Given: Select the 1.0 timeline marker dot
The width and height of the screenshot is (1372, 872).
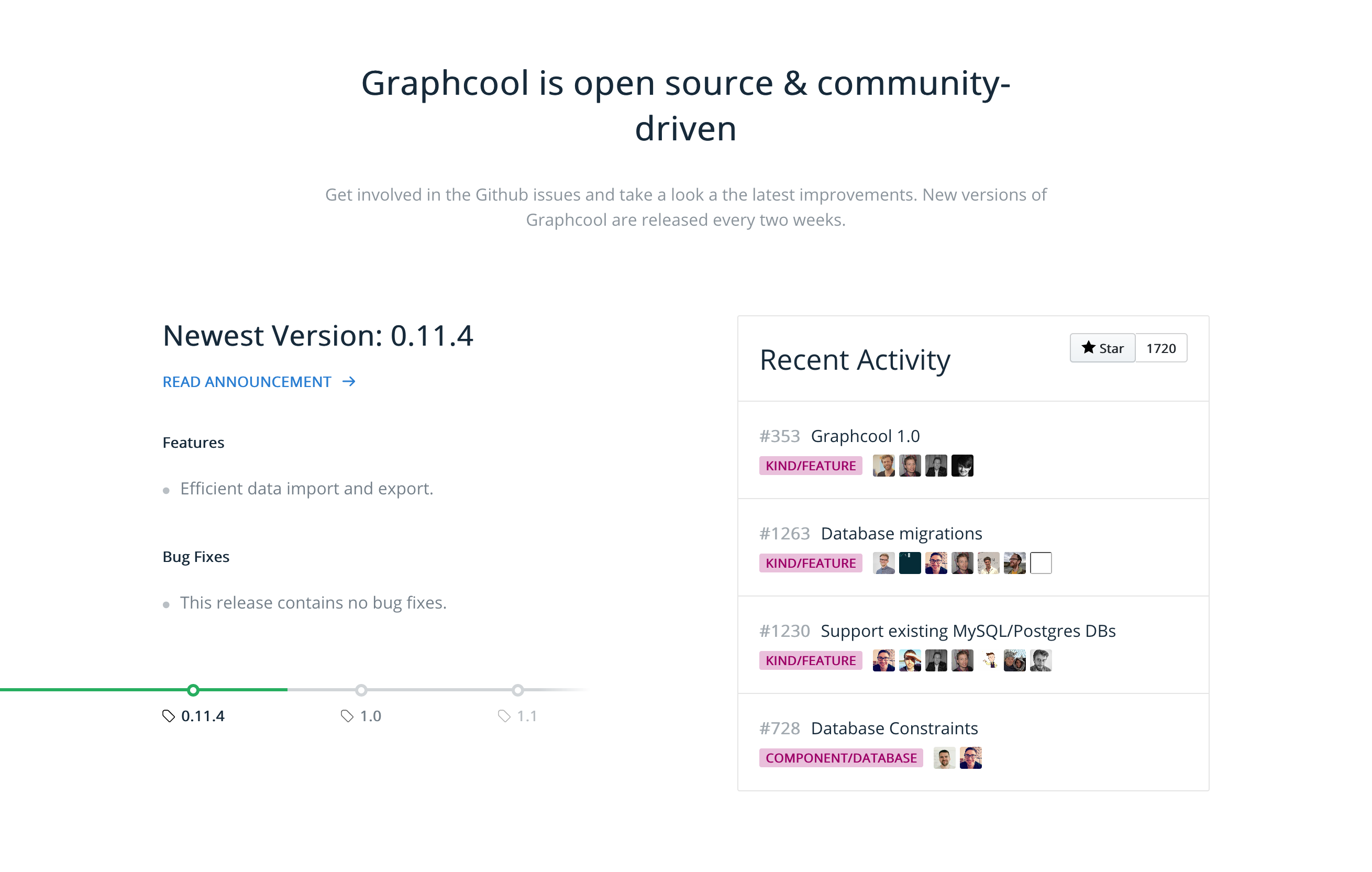Looking at the screenshot, I should pos(361,690).
